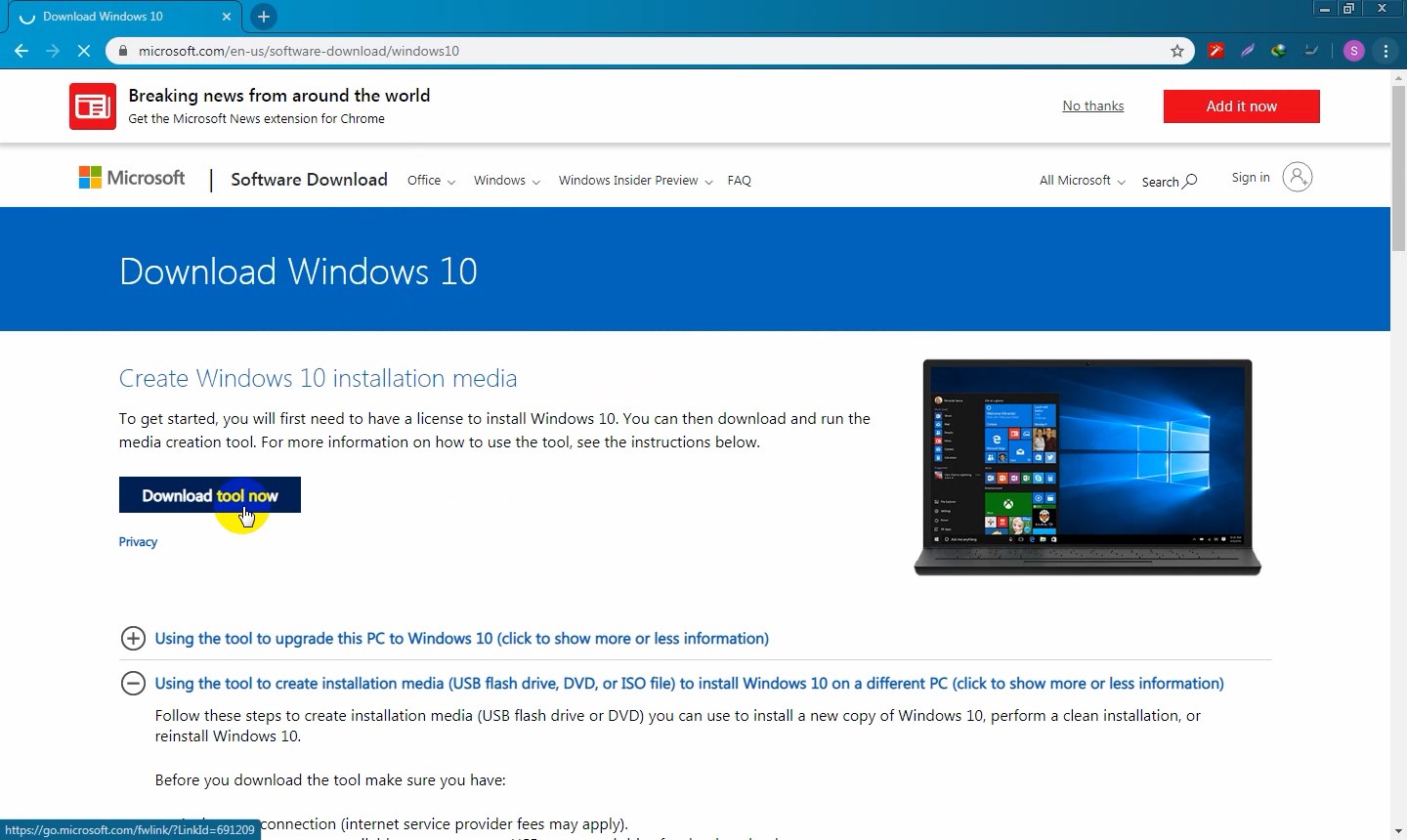Open a new browser tab with plus
The width and height of the screenshot is (1407, 840).
pos(264,17)
